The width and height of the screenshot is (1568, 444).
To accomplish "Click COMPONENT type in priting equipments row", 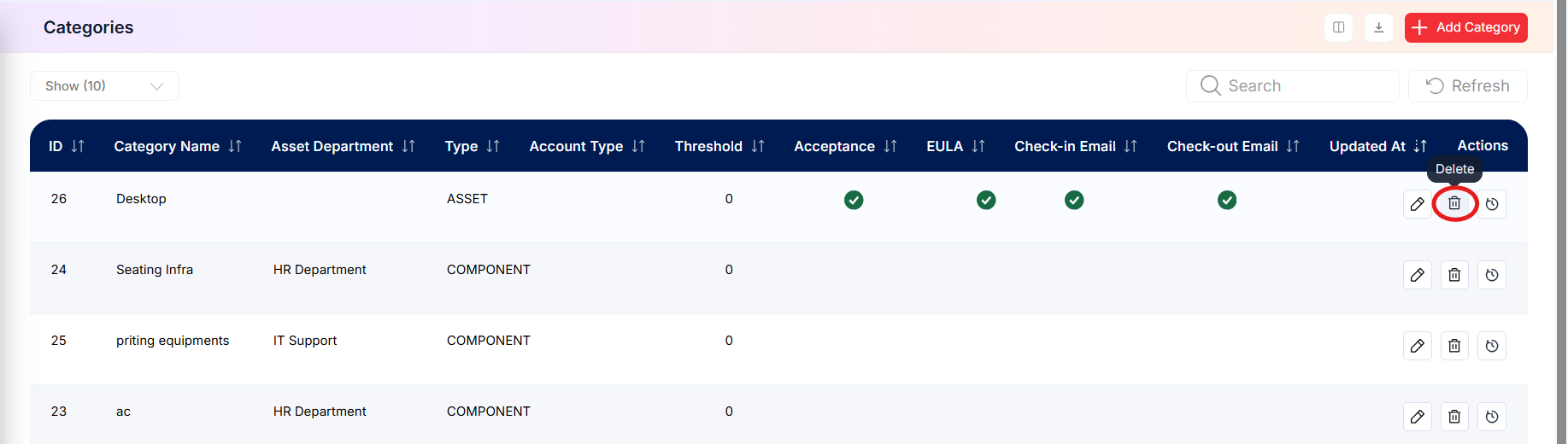I will (489, 341).
